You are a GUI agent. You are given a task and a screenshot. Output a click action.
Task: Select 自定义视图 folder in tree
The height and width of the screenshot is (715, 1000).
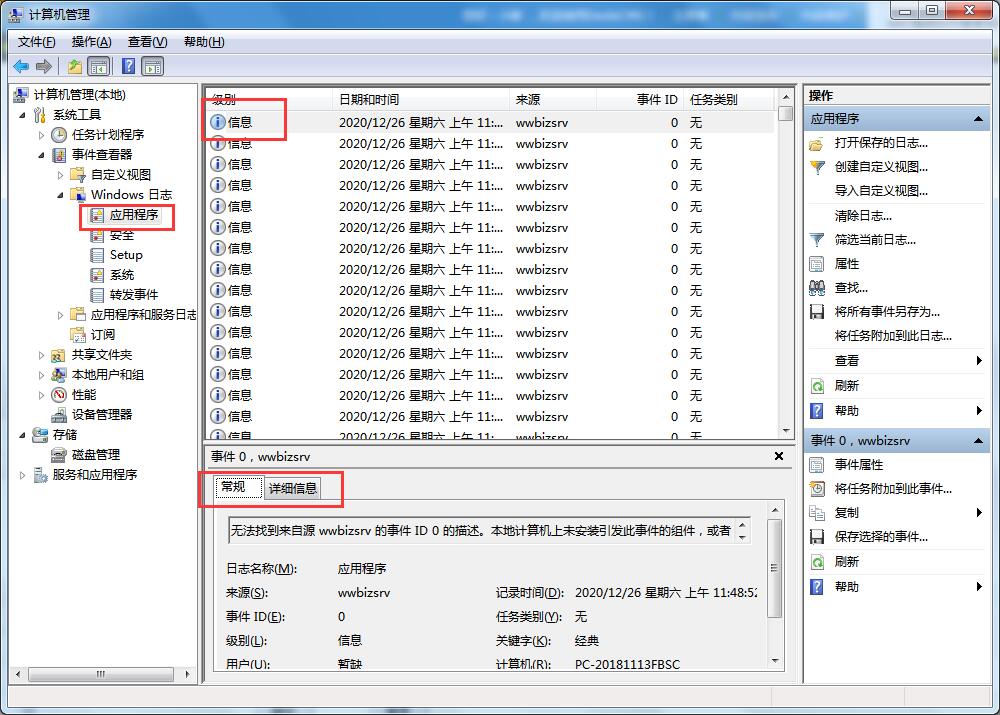tap(121, 175)
